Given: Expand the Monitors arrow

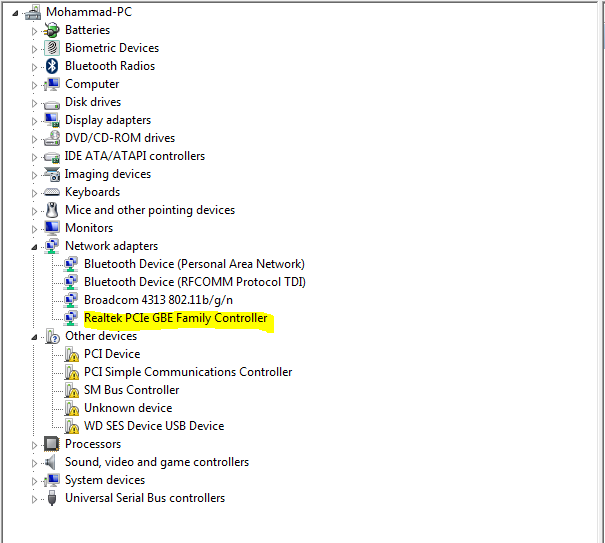Looking at the screenshot, I should [x=34, y=229].
